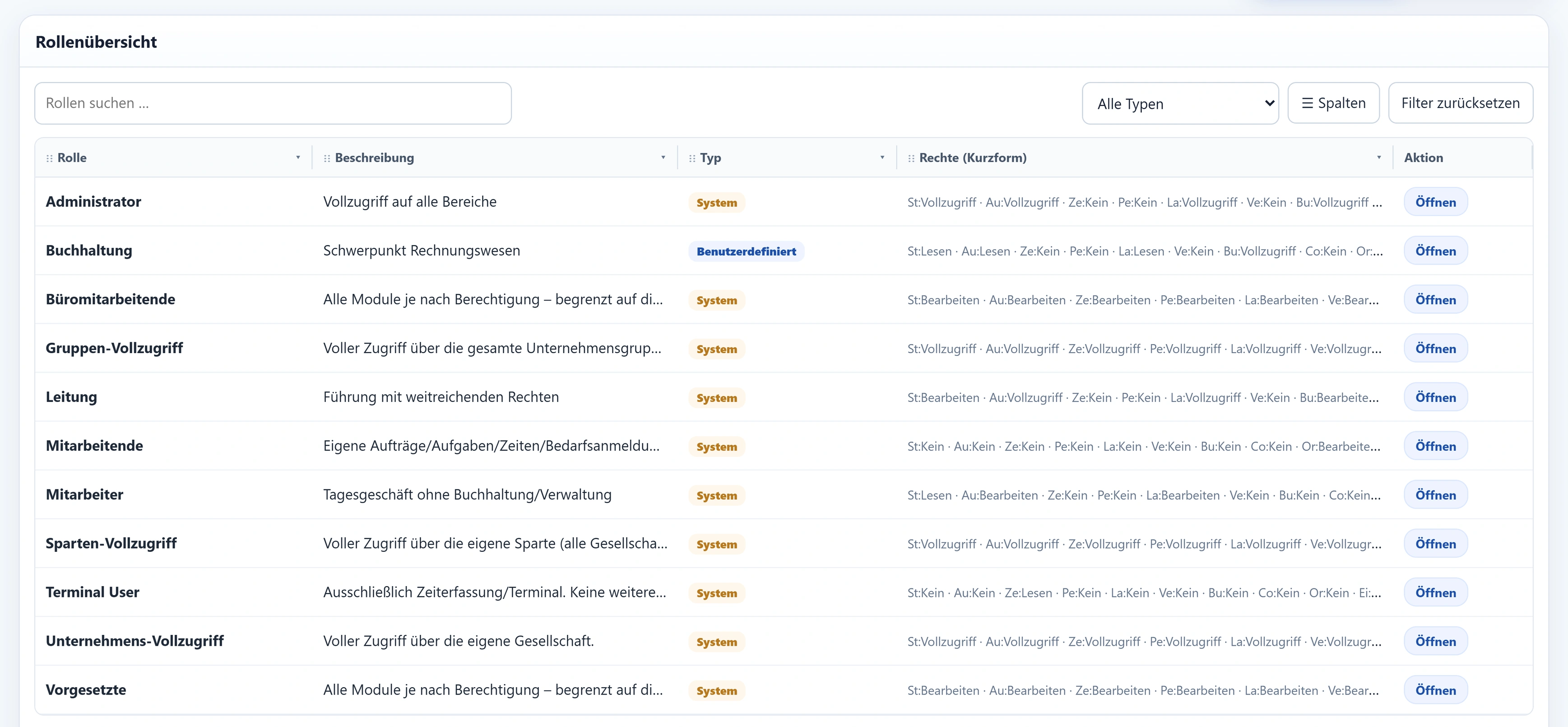Image resolution: width=1568 pixels, height=727 pixels.
Task: Click the System badge in Terminal User row
Action: (x=716, y=593)
